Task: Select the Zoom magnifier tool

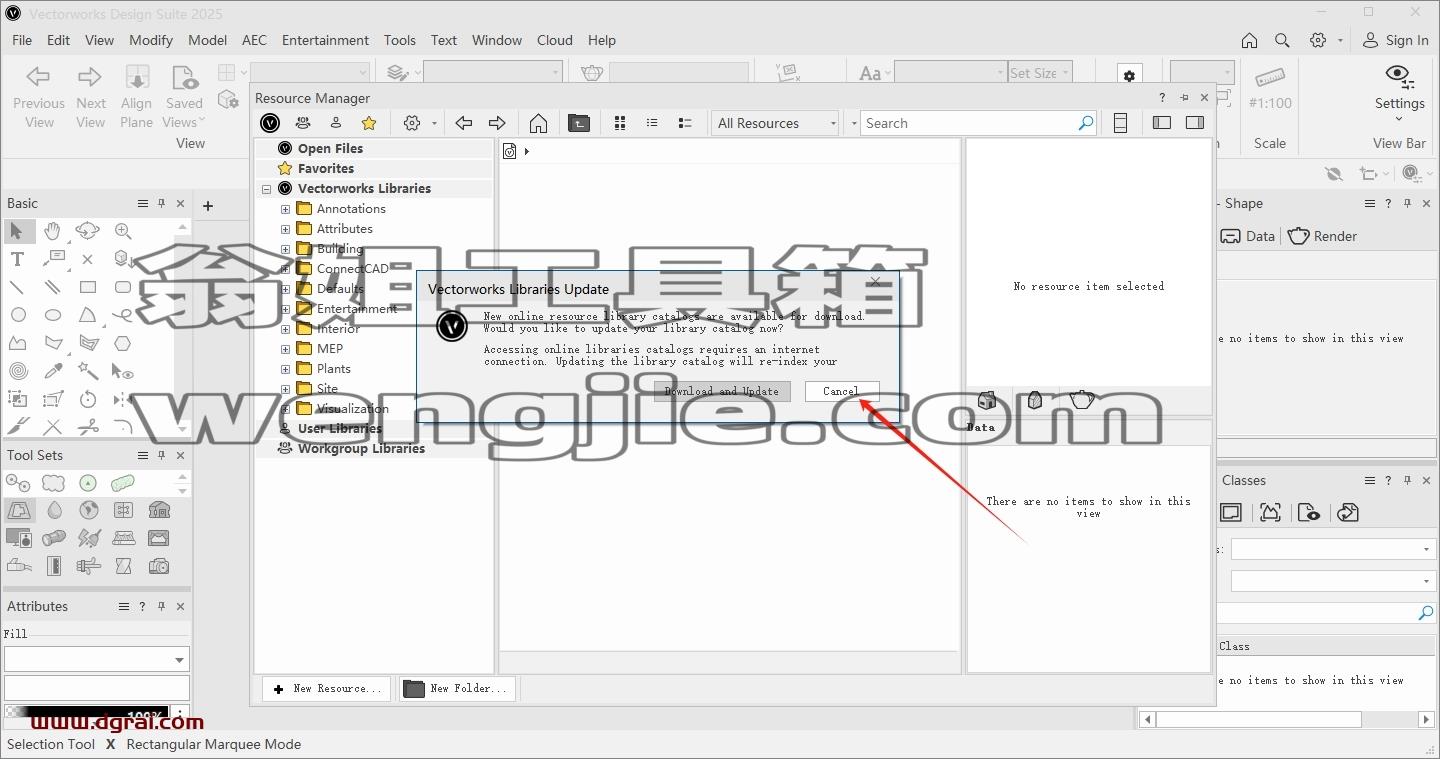Action: click(122, 231)
